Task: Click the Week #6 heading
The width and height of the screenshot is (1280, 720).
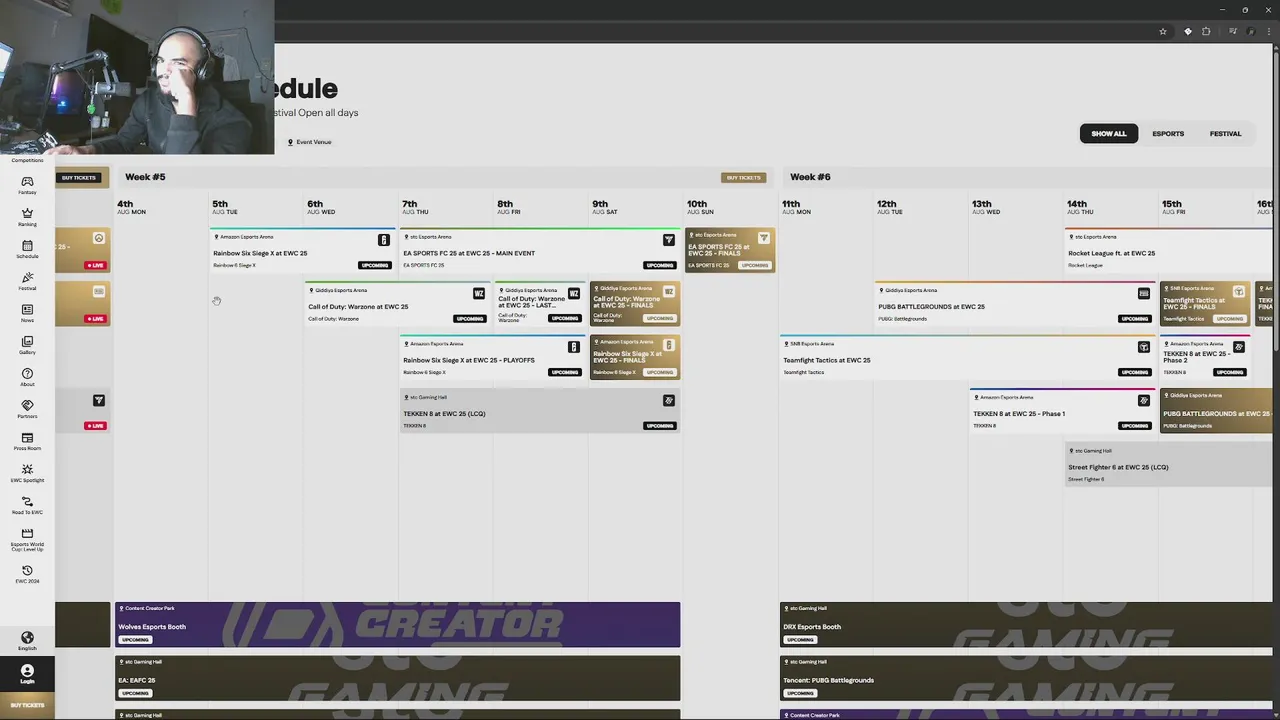Action: point(810,177)
